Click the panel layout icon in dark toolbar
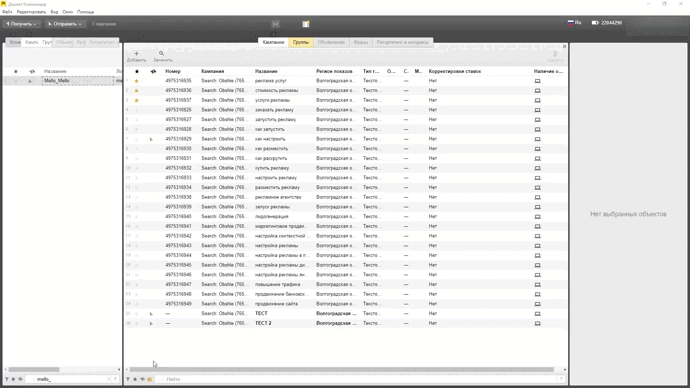Viewport: 690px width, 388px height. coord(306,24)
